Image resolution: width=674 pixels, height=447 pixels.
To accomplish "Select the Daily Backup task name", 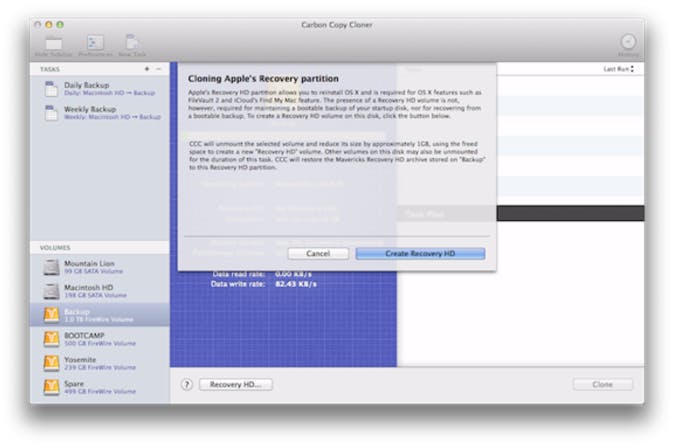I will click(x=86, y=85).
